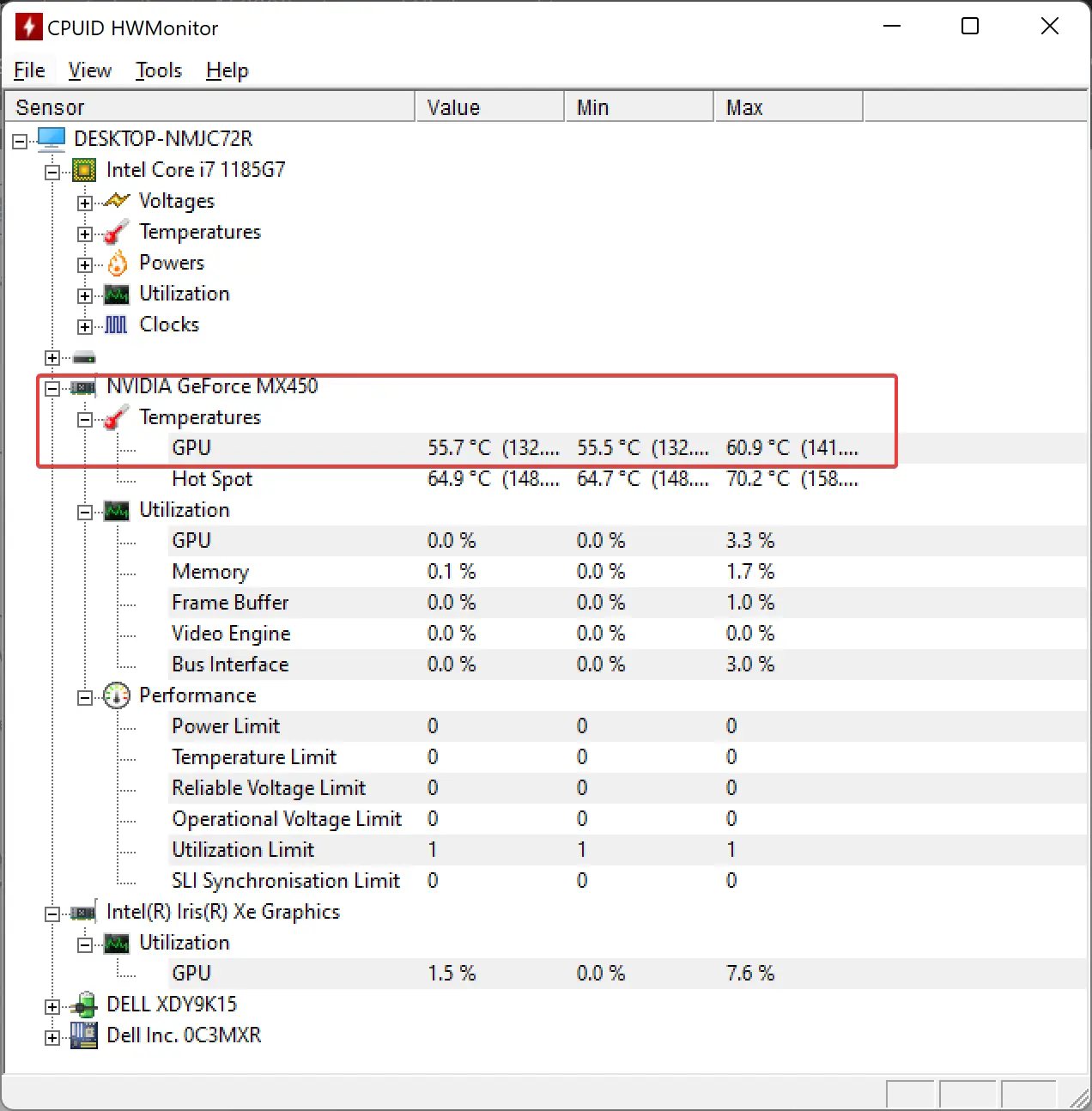
Task: Select the Temperature Limit row
Action: [x=628, y=757]
